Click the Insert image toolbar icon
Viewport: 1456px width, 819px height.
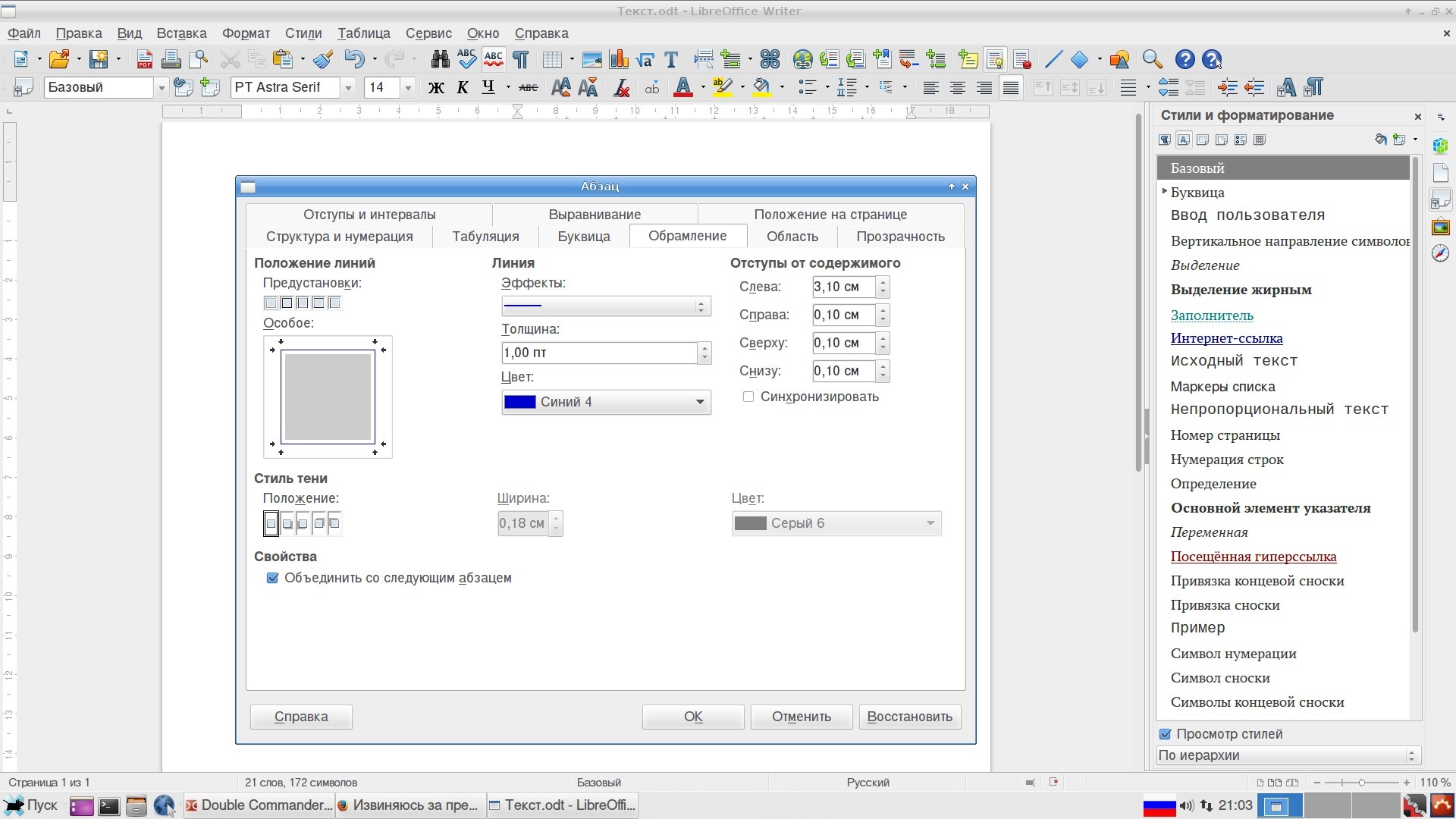coord(592,59)
